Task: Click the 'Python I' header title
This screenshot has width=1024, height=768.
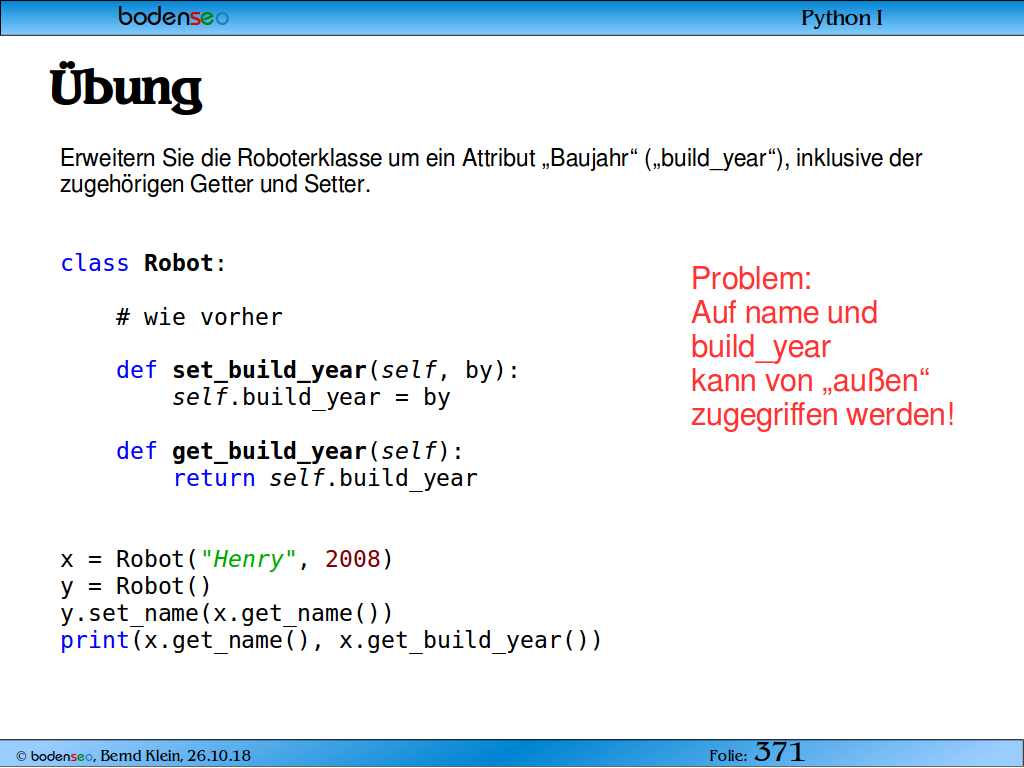Action: coord(841,18)
